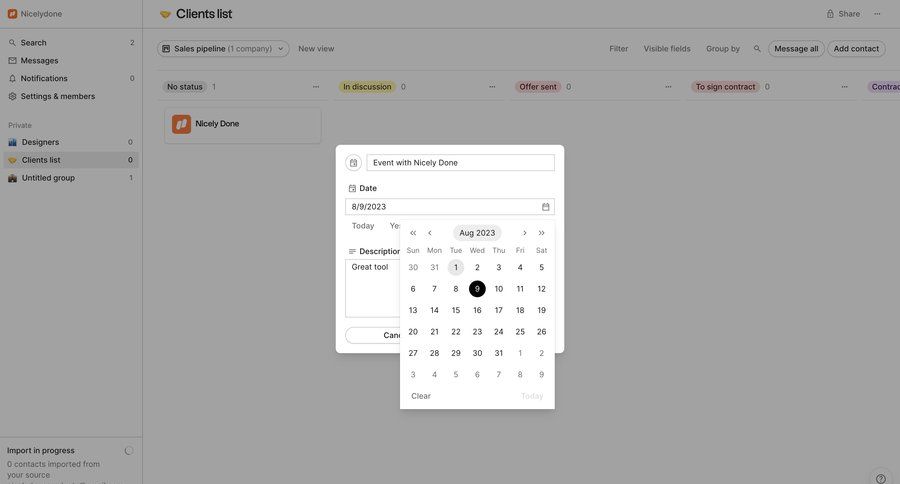Go to previous month arrow
Screen dimensions: 900x484
coord(430,233)
